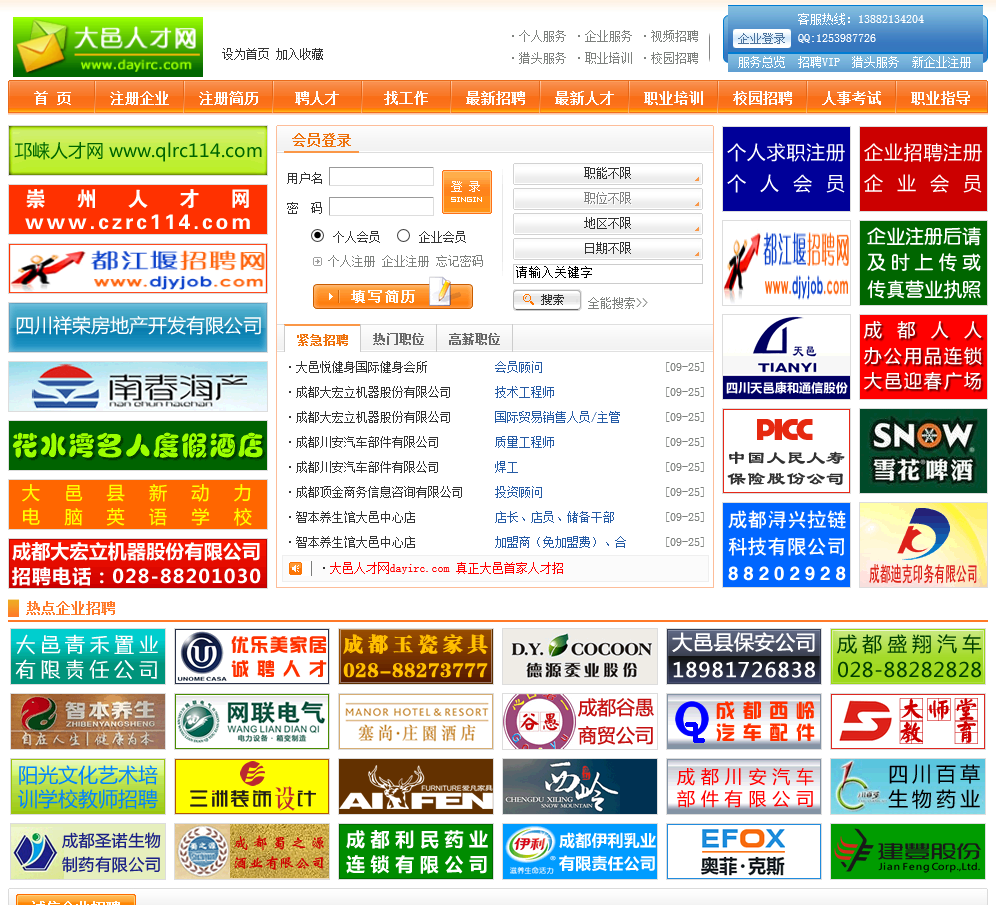Click the 密码 input field
Screen dimensions: 996x905
pos(381,206)
